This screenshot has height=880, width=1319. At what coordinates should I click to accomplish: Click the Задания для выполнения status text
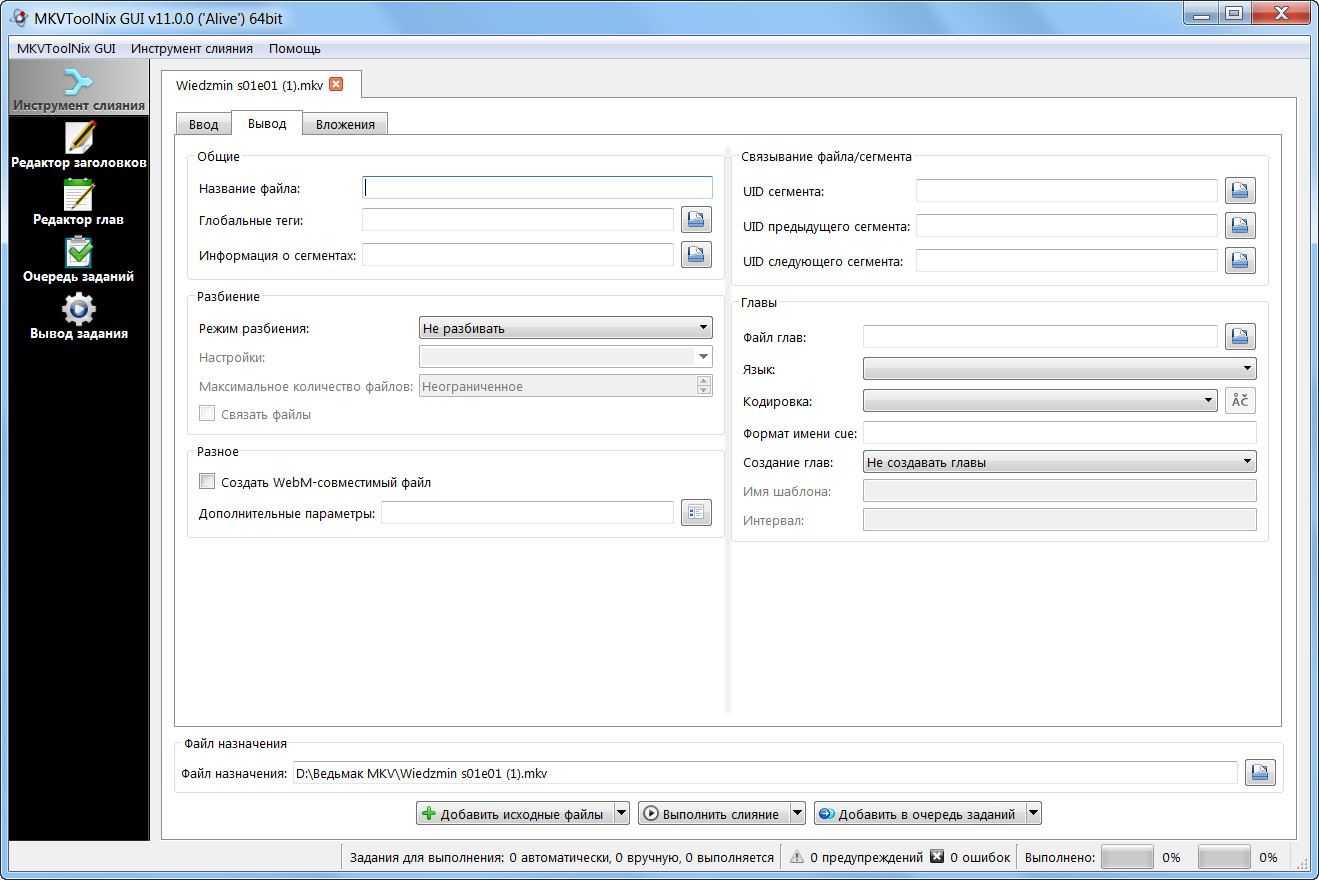pyautogui.click(x=562, y=857)
